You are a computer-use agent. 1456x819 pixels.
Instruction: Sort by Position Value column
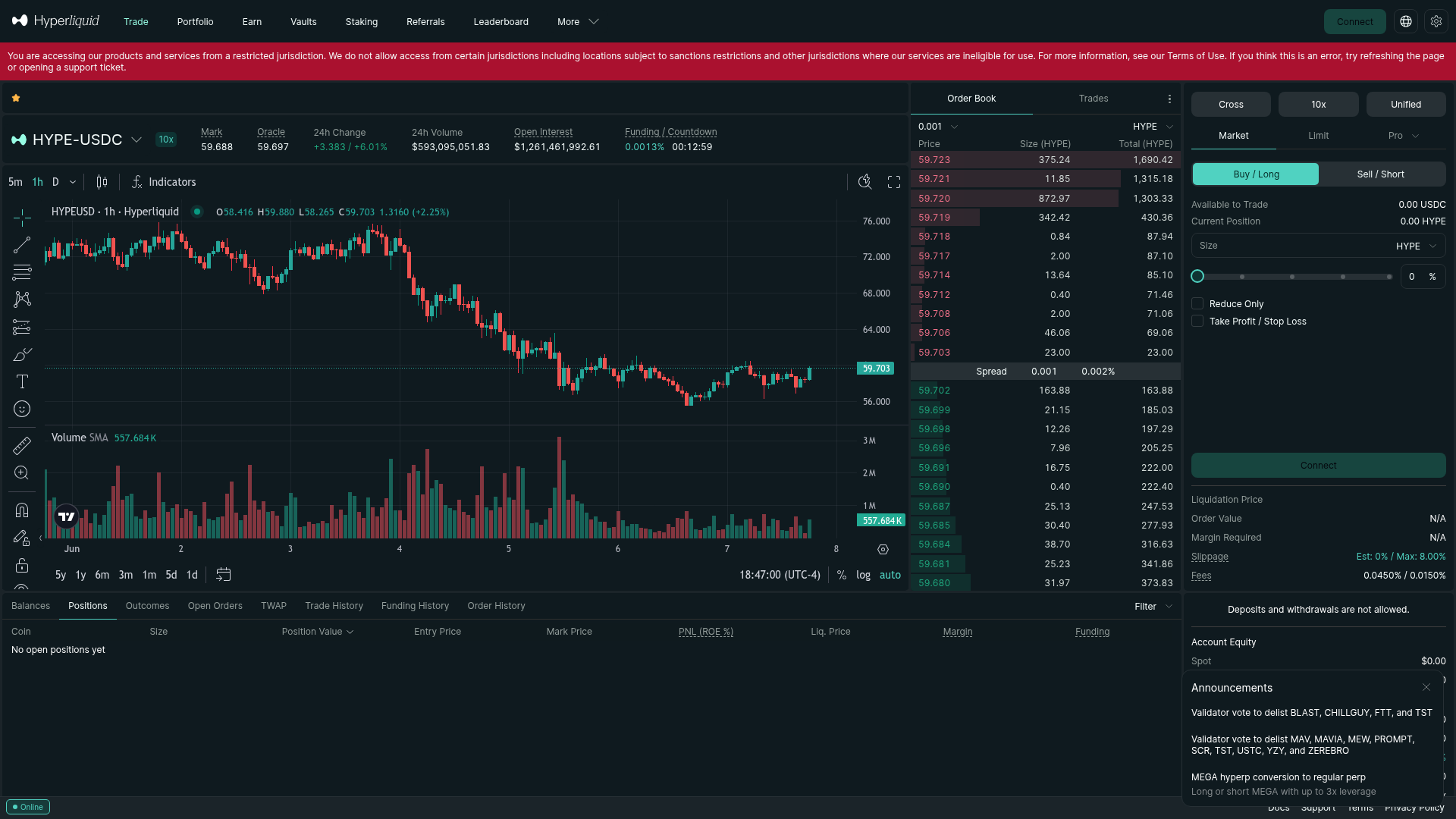(x=318, y=632)
